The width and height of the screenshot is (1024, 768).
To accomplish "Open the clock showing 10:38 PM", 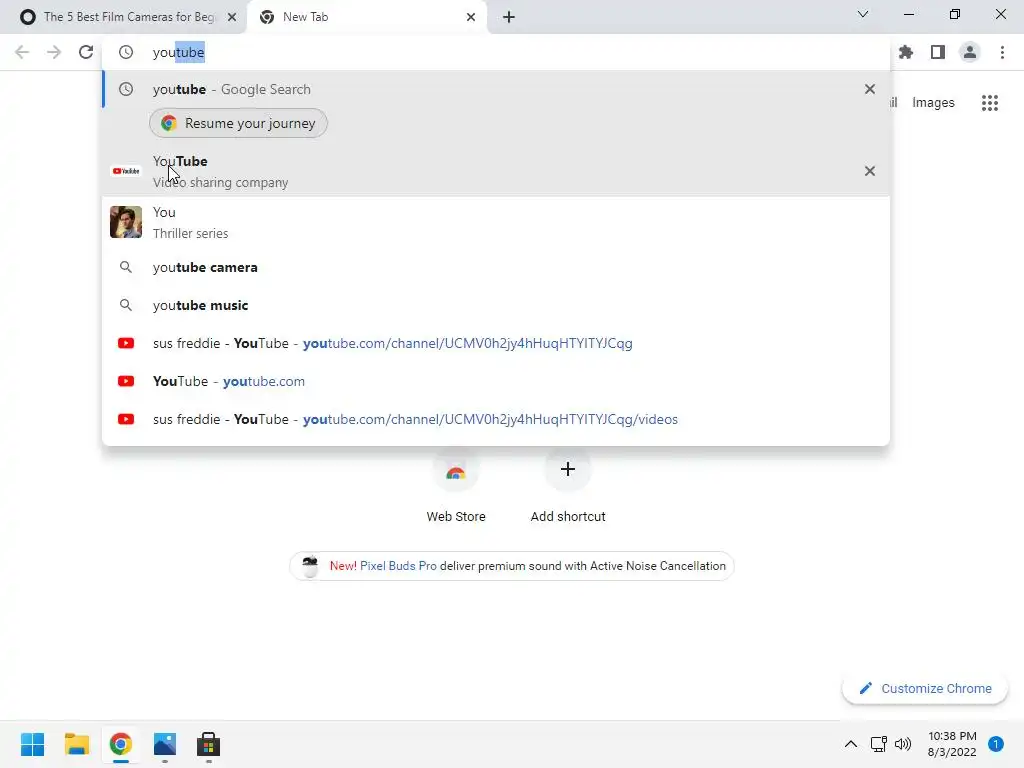I will 952,744.
